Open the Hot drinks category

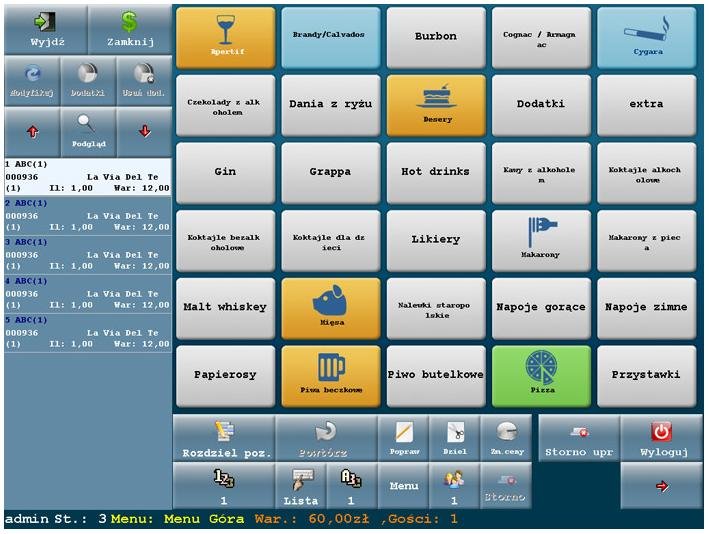point(436,172)
